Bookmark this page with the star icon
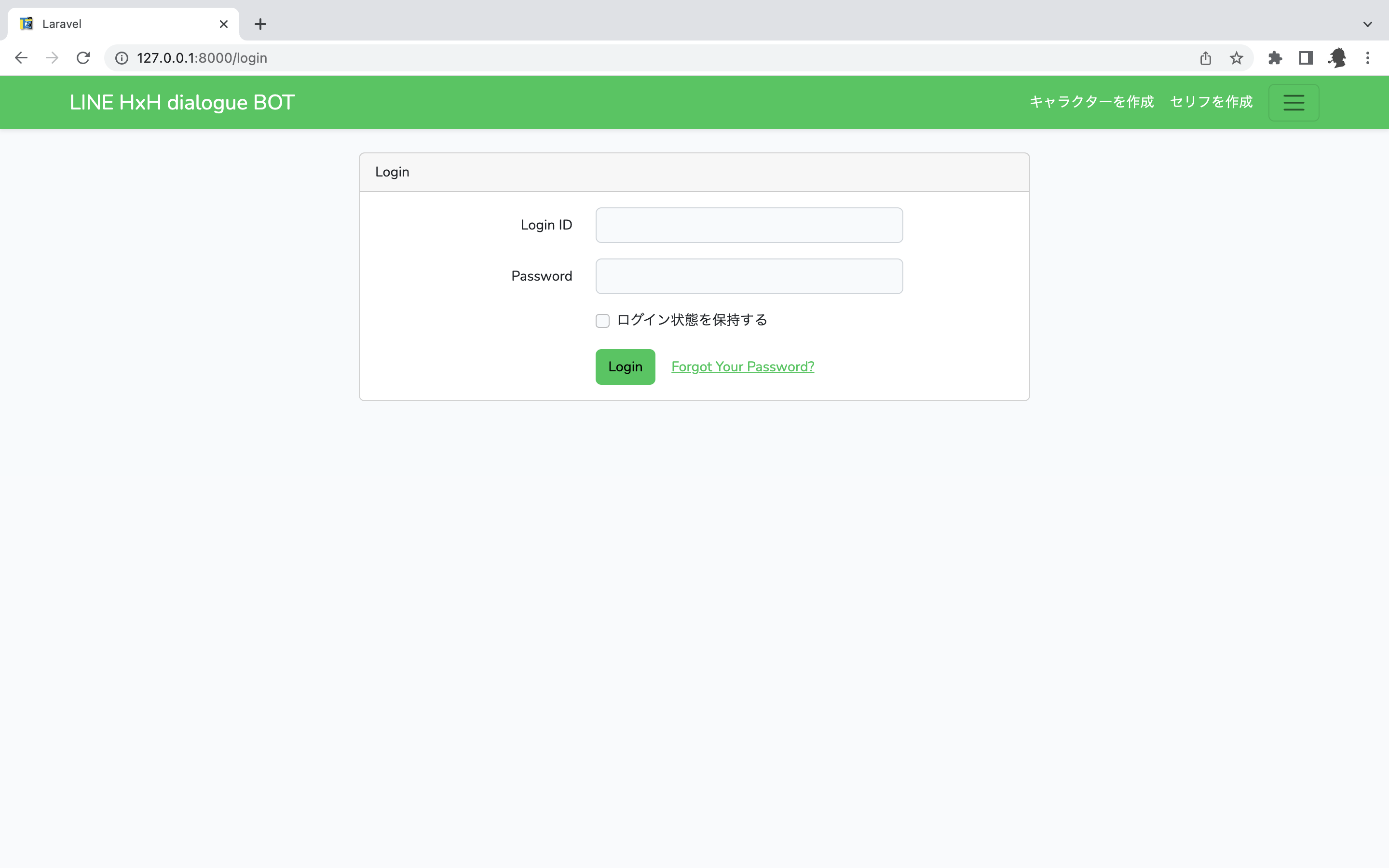 point(1236,57)
